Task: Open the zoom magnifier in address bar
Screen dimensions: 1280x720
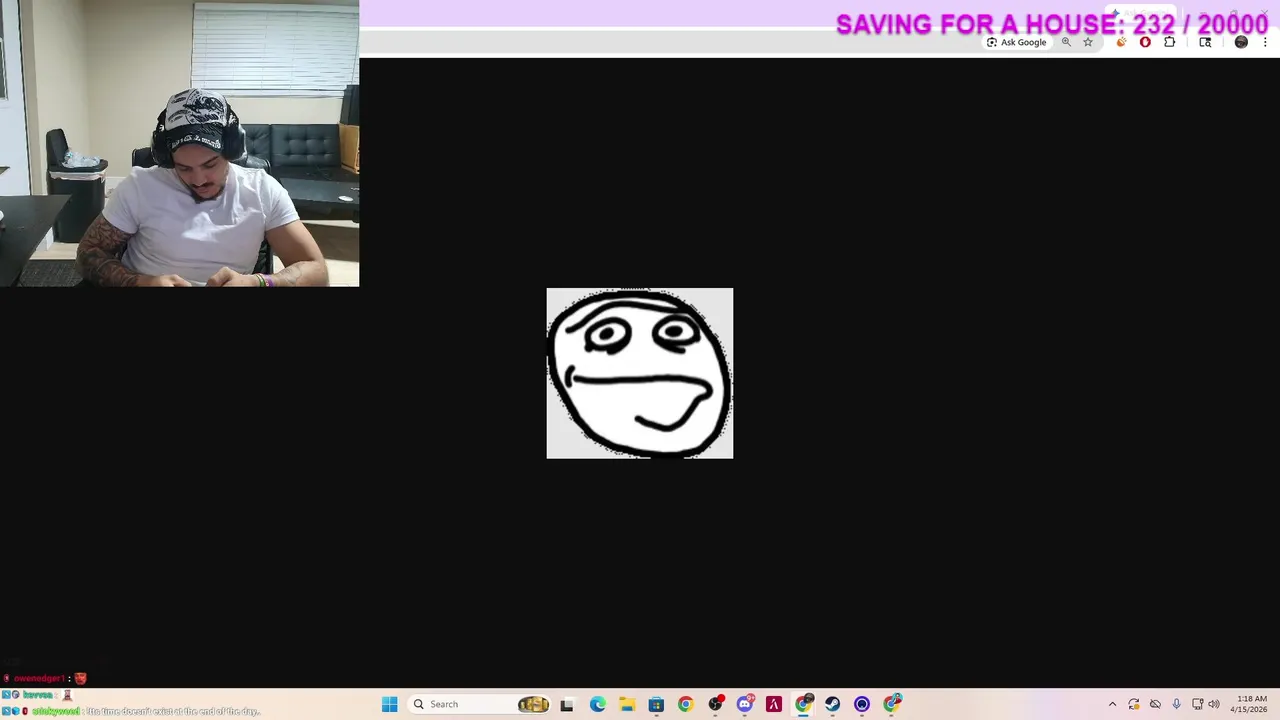Action: pyautogui.click(x=1066, y=42)
